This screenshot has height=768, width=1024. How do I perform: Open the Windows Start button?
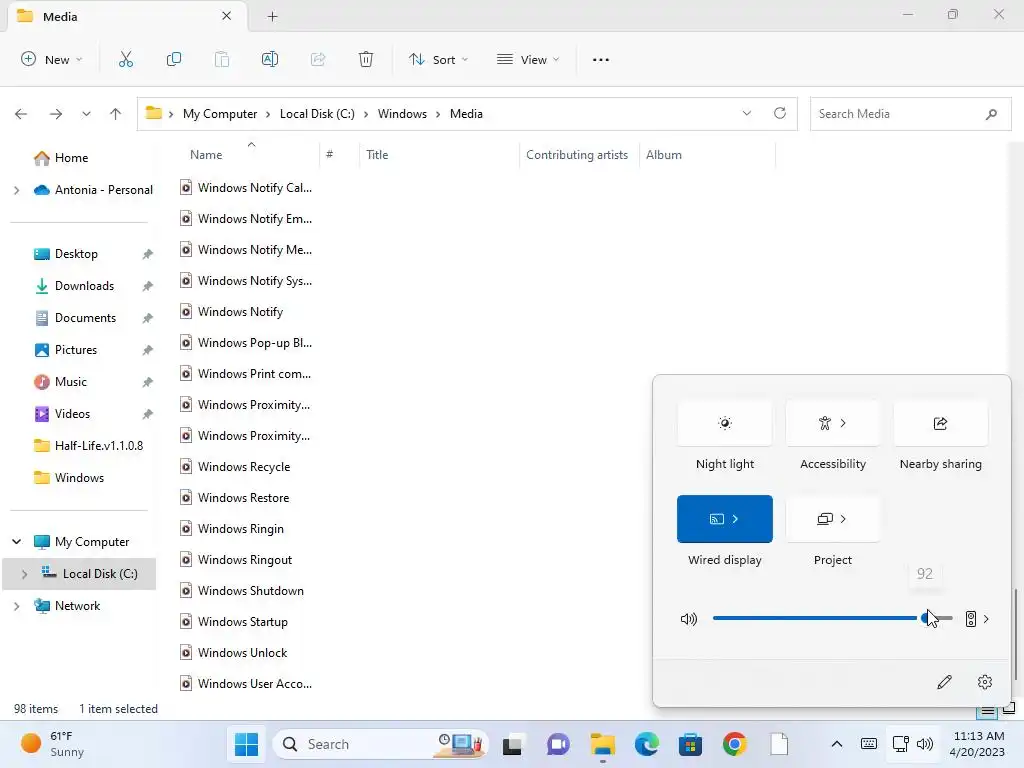click(246, 744)
